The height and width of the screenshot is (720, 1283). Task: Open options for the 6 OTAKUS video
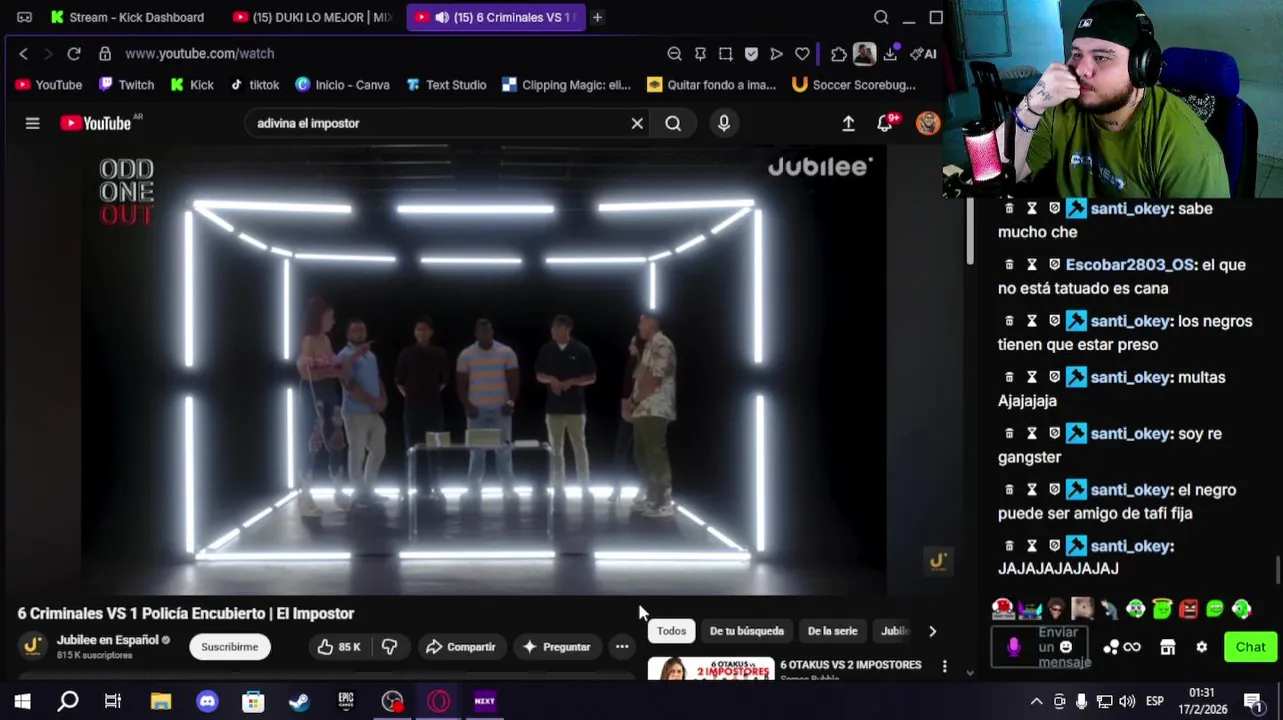pyautogui.click(x=944, y=665)
